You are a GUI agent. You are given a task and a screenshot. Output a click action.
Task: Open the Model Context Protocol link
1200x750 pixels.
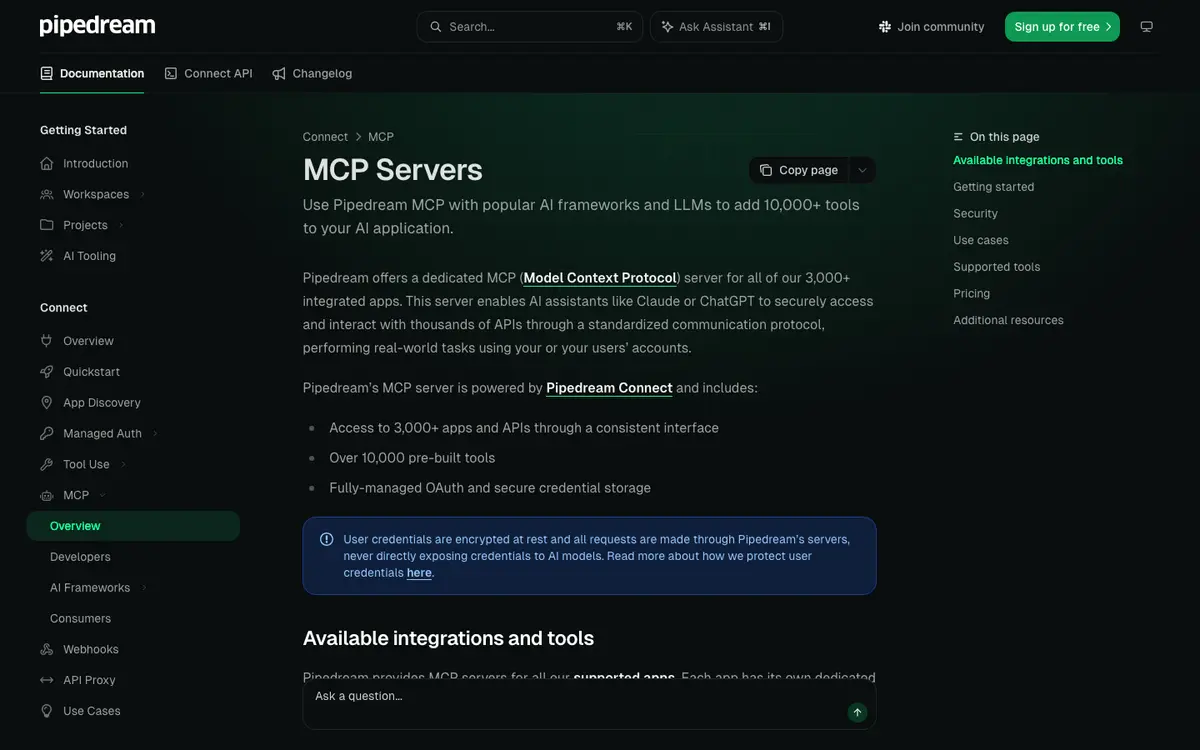coord(600,278)
